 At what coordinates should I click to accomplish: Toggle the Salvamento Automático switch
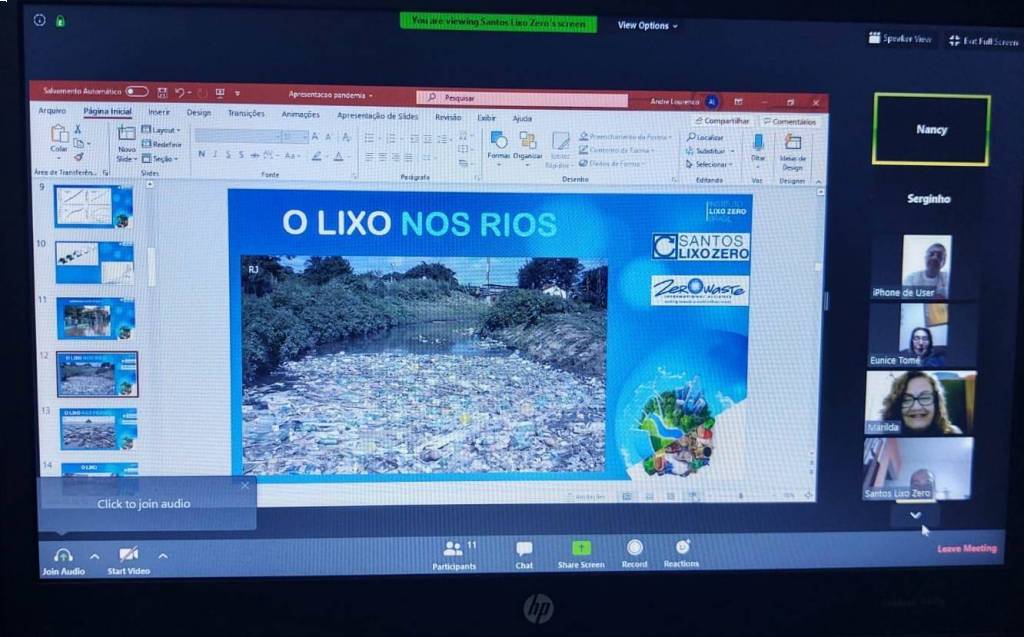[x=136, y=92]
